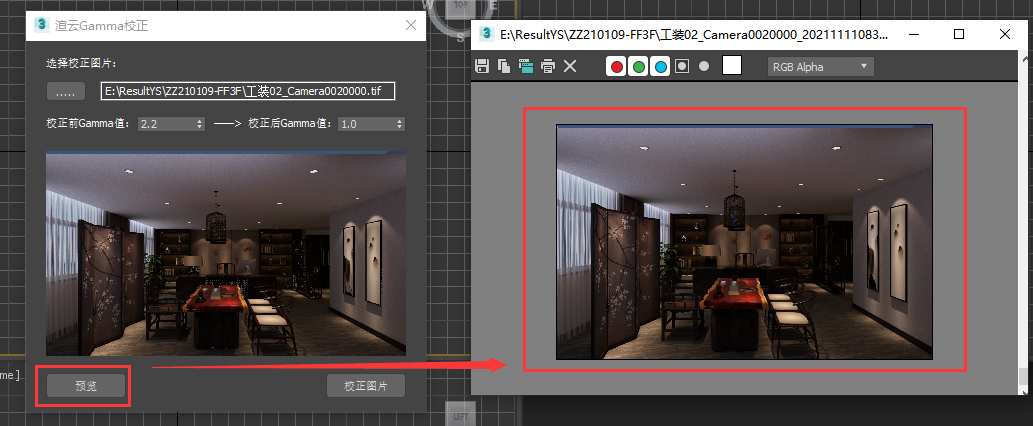
Task: Click the Display Alpha Channel icon
Action: pos(682,67)
